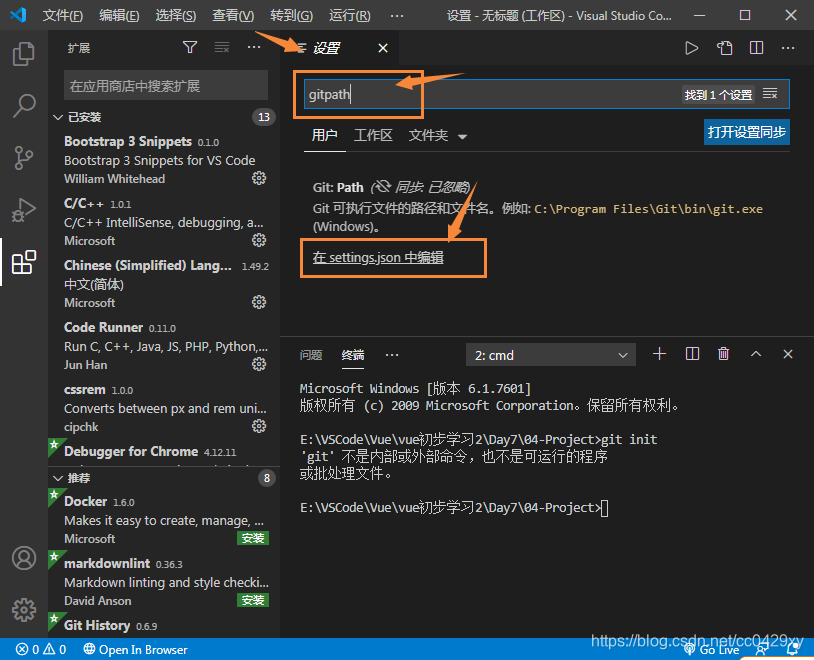This screenshot has height=660, width=814.
Task: Open the Accounts icon in activity bar
Action: click(23, 558)
